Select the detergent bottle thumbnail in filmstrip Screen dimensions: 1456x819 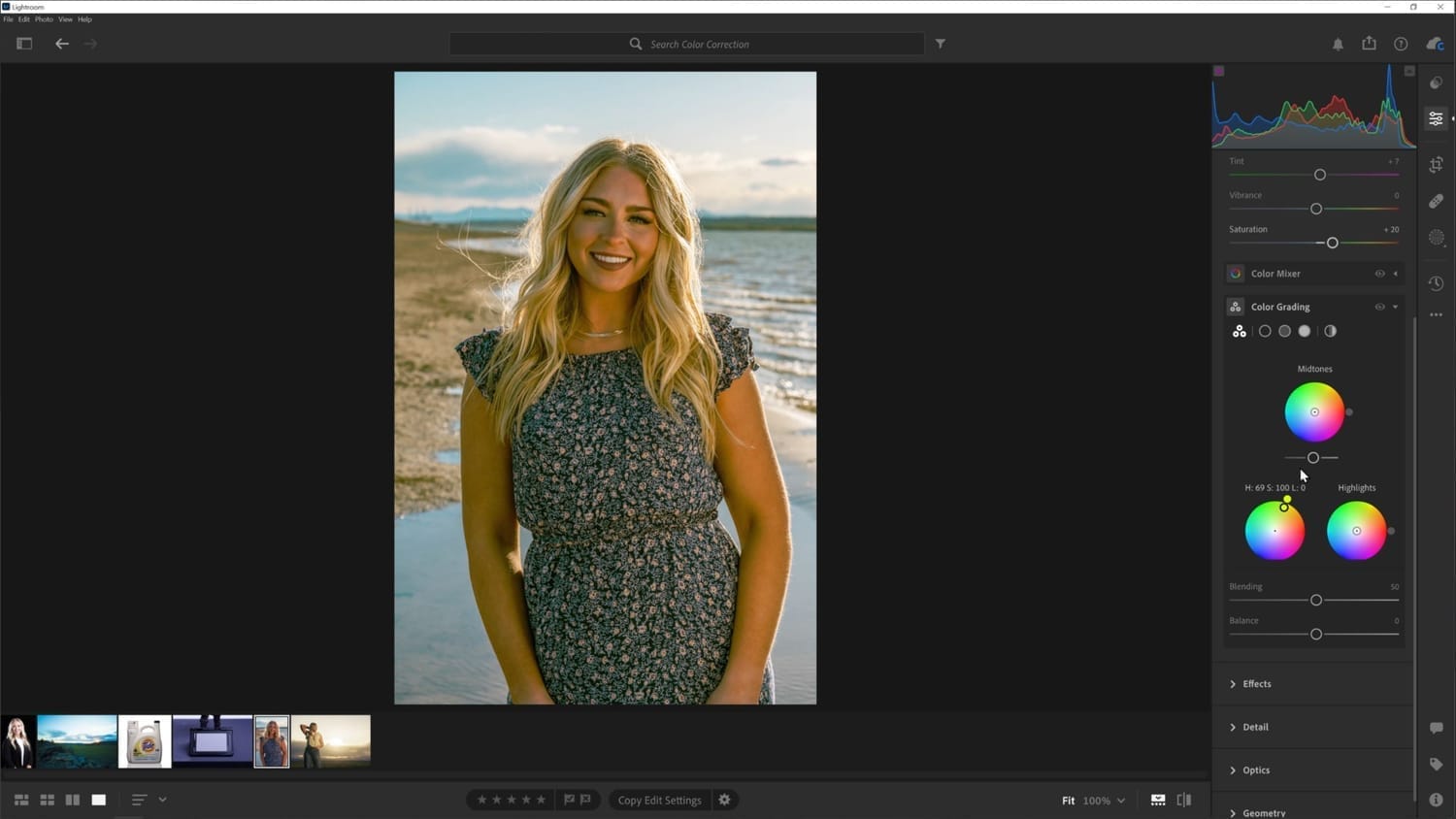coord(145,742)
